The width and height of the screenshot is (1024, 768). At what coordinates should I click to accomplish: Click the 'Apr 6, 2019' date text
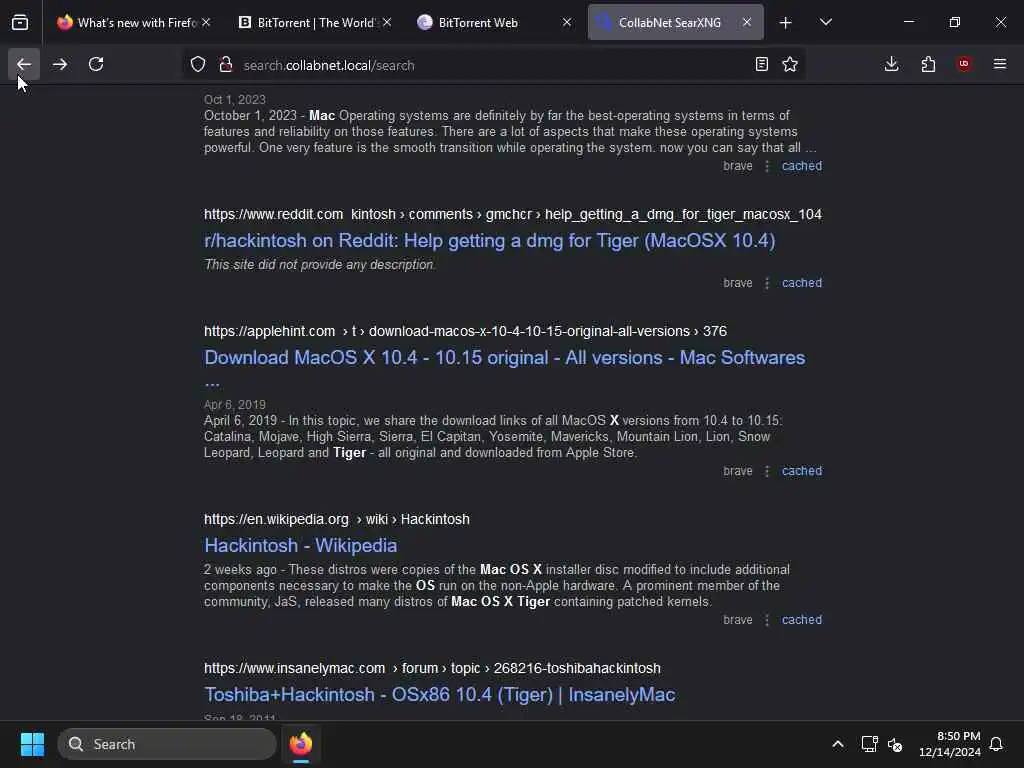tap(234, 404)
